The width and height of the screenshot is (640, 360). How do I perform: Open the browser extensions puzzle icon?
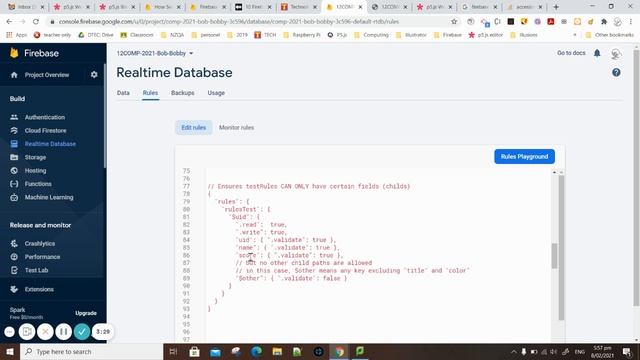click(x=604, y=22)
